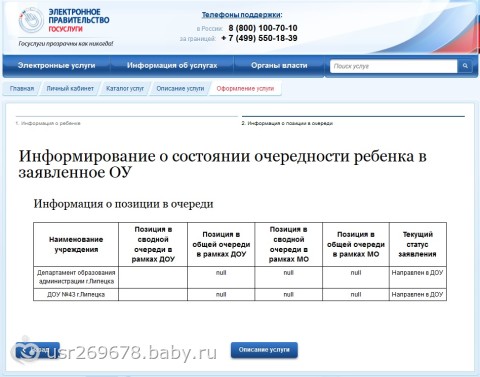This screenshot has height=377, width=480.
Task: Click Позиция в общей очереди в рамках ДОУ header
Action: tap(221, 244)
